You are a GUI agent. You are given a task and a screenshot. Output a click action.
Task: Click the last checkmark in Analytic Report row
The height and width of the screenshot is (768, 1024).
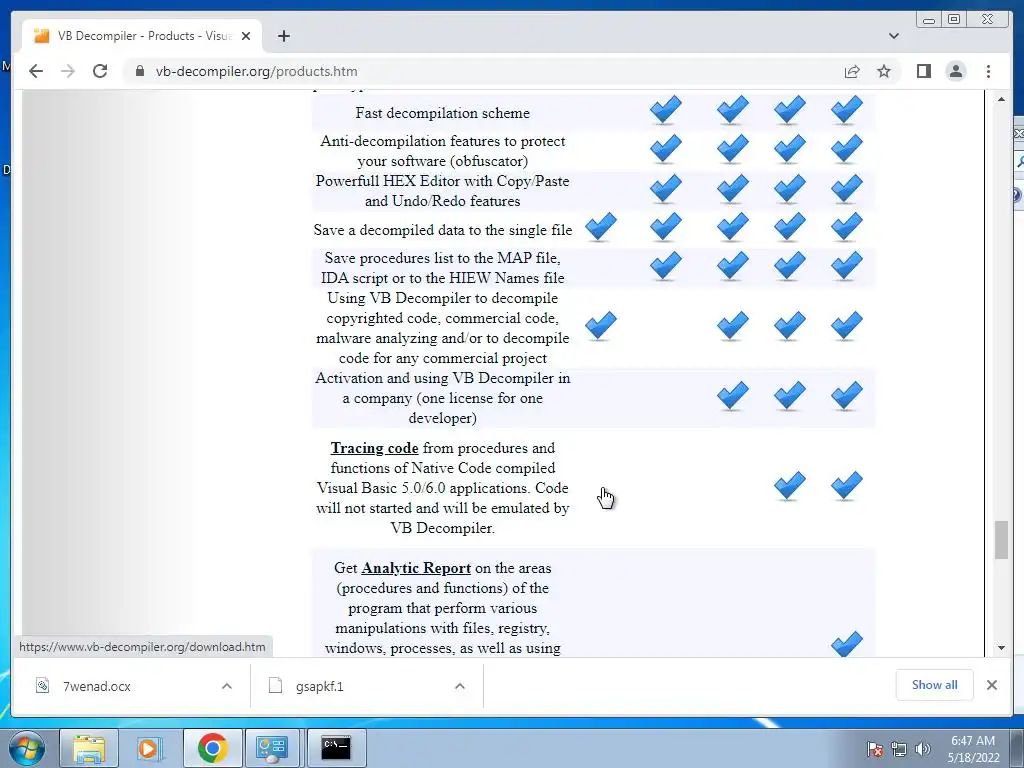pyautogui.click(x=847, y=644)
